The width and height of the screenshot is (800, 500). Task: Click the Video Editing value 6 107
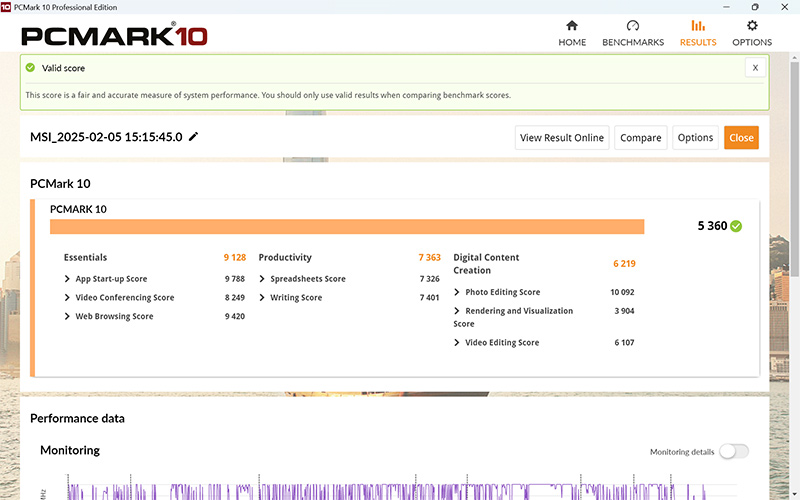(624, 342)
